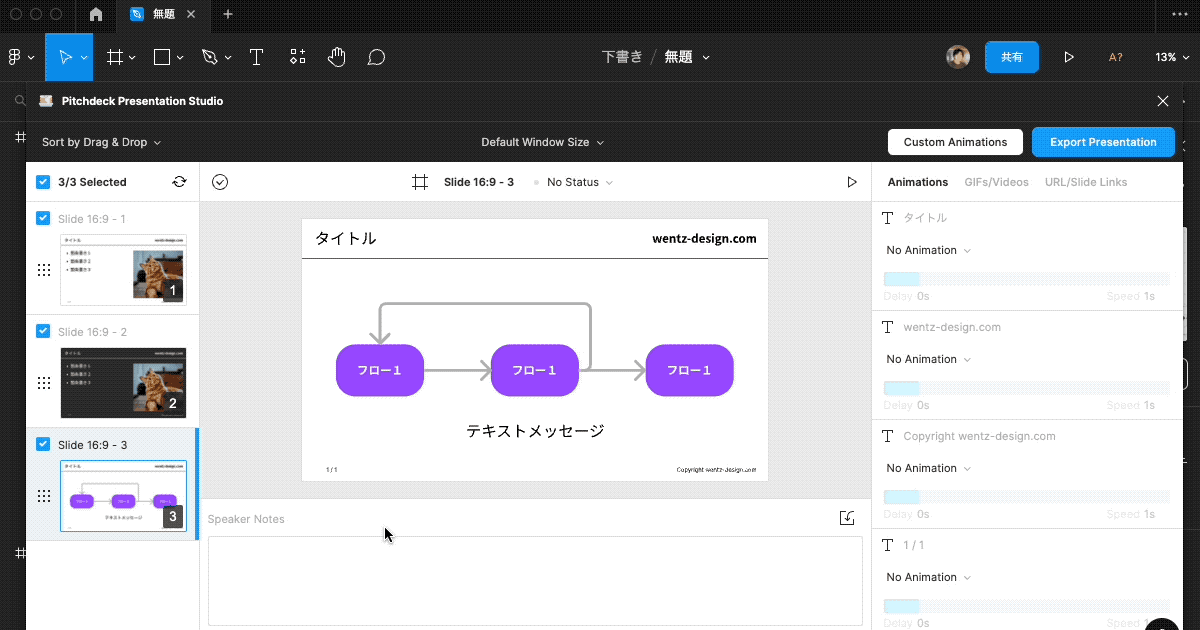Adjust the タイトル delay speed slider
1200x630 pixels.
[x=1026, y=279]
